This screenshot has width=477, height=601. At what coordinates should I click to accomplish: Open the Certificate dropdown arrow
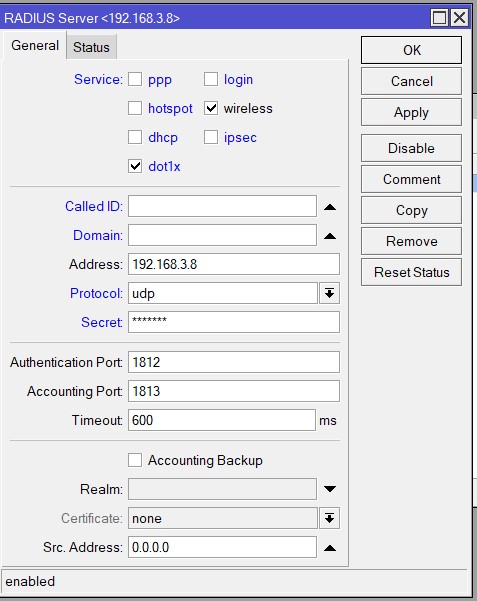(x=329, y=518)
